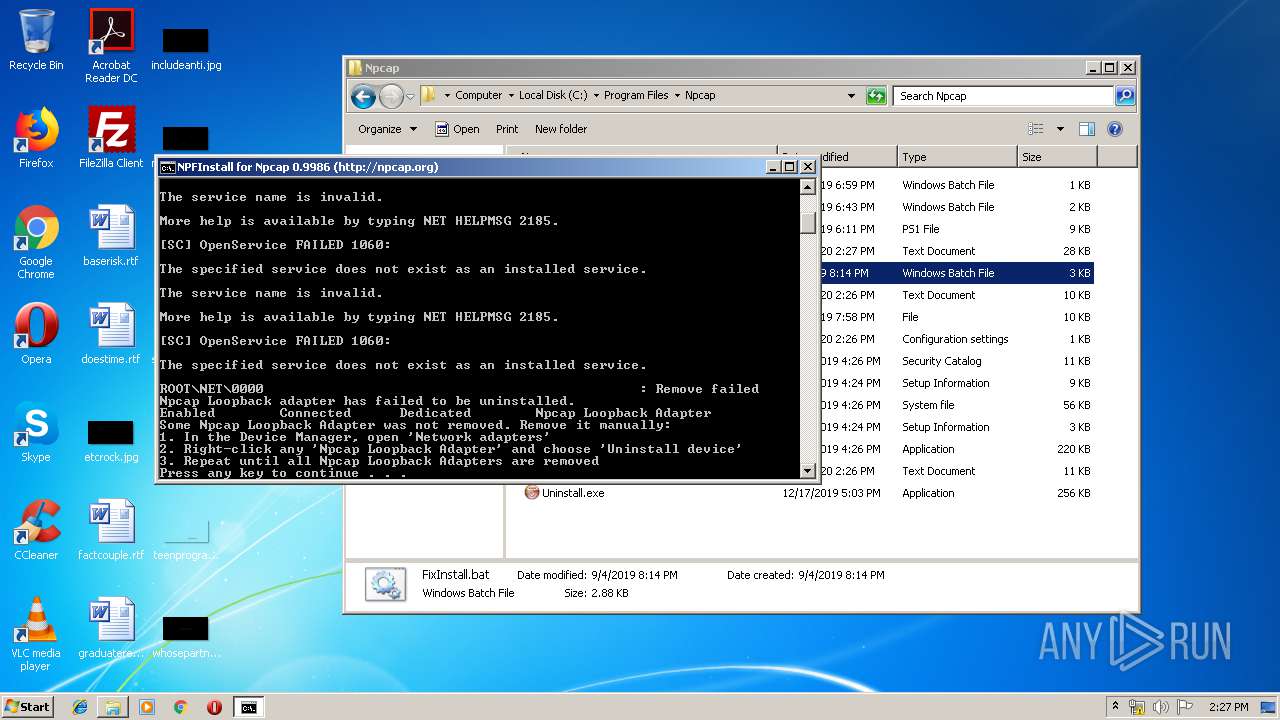Click in the Search Npcap field
Viewport: 1280px width, 720px height.
tap(1003, 96)
